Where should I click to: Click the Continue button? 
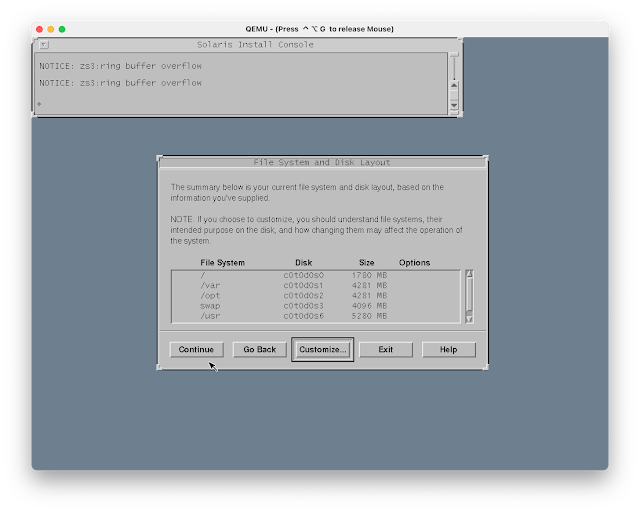[x=196, y=349]
